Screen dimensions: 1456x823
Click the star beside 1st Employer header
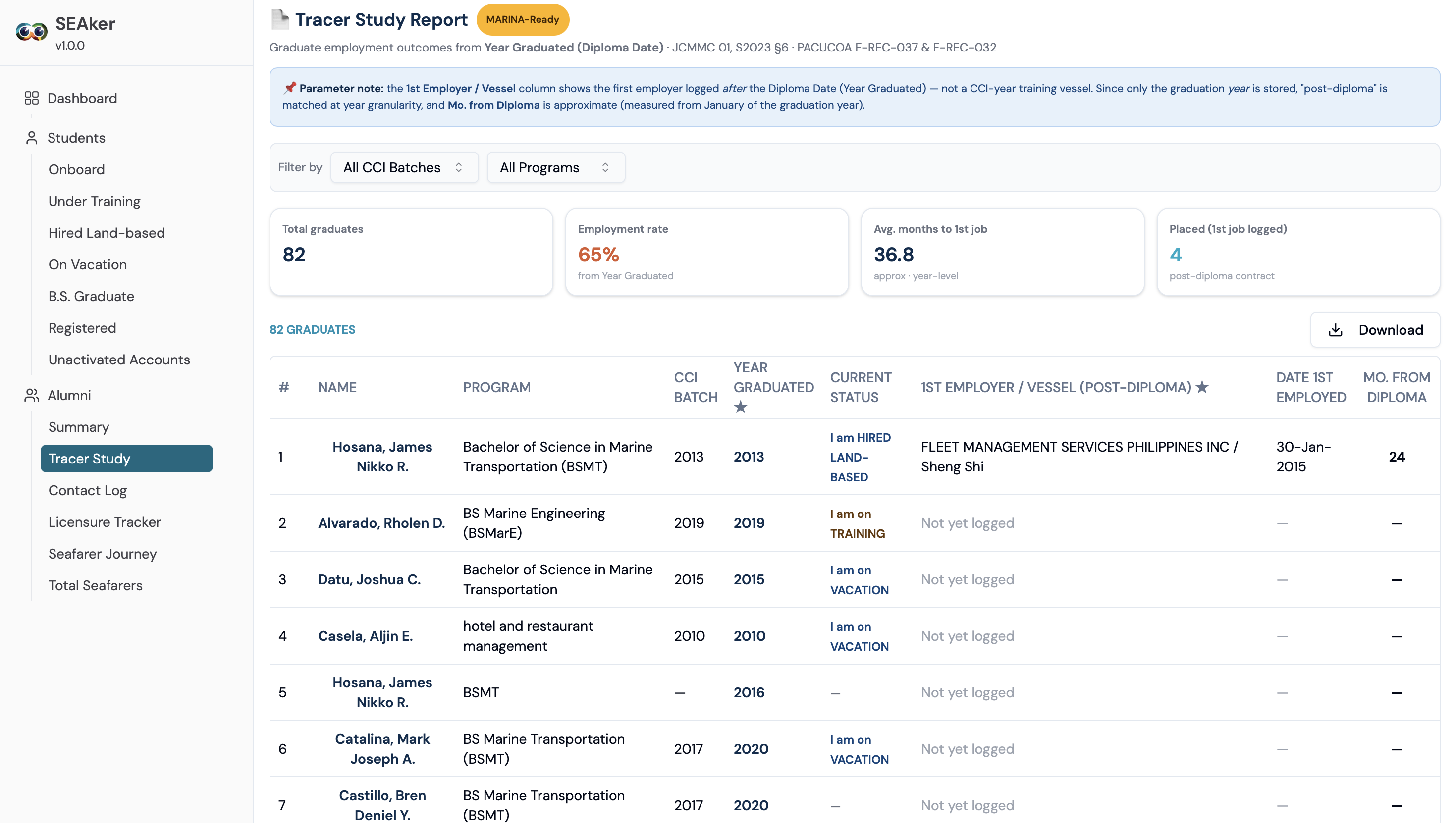coord(1202,387)
